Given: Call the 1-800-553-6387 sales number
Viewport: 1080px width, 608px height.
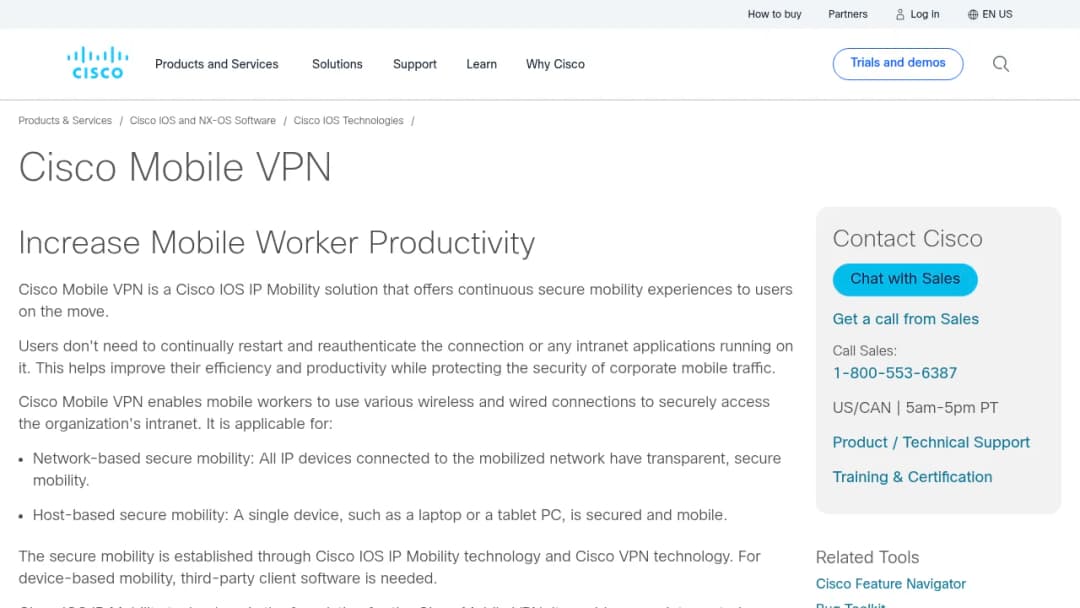Looking at the screenshot, I should click(895, 373).
